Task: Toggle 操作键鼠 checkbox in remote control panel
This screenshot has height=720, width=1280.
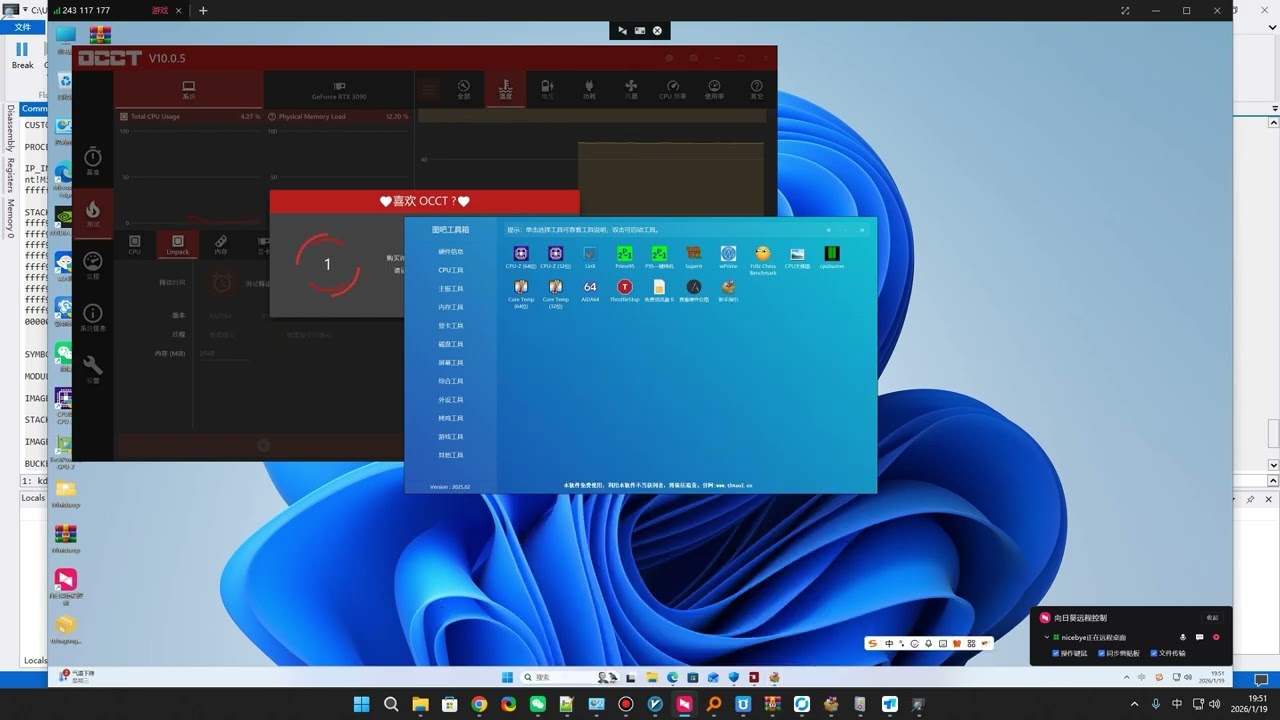Action: pos(1057,653)
